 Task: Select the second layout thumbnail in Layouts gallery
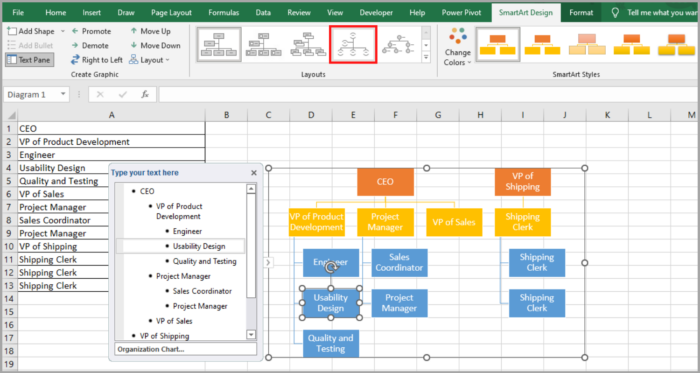tap(263, 45)
